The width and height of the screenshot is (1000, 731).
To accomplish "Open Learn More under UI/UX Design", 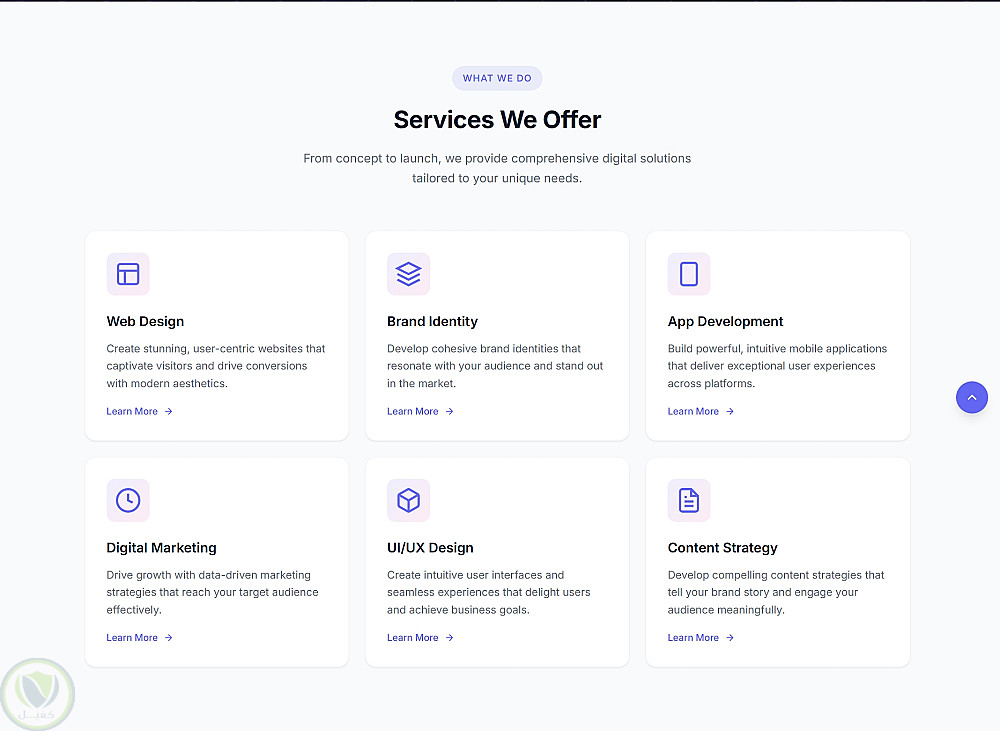I will [420, 638].
